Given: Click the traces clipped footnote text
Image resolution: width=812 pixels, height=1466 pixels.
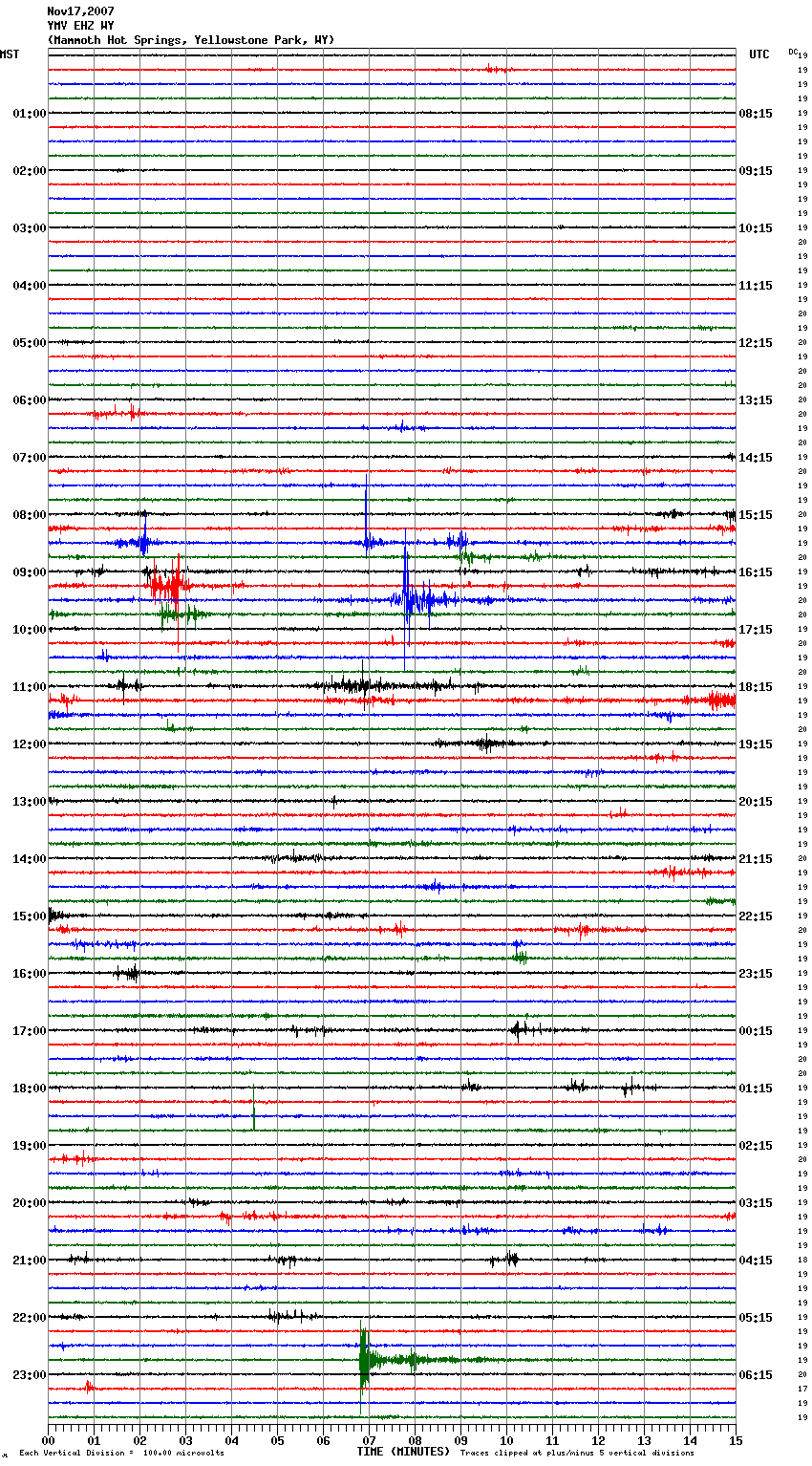Looking at the screenshot, I should click(577, 1454).
